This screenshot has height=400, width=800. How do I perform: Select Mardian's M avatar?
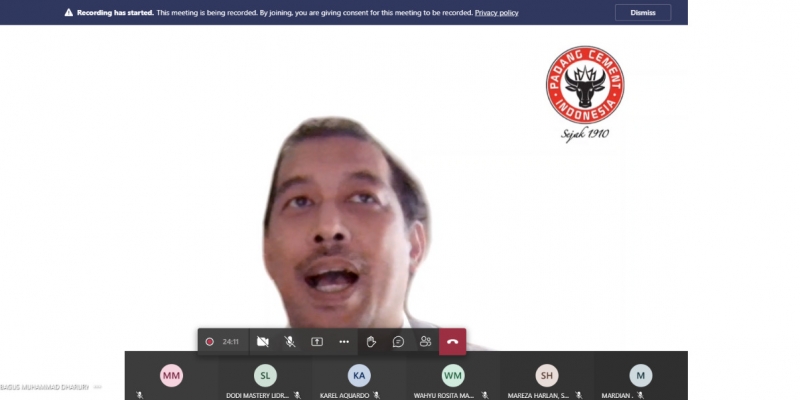(x=640, y=375)
